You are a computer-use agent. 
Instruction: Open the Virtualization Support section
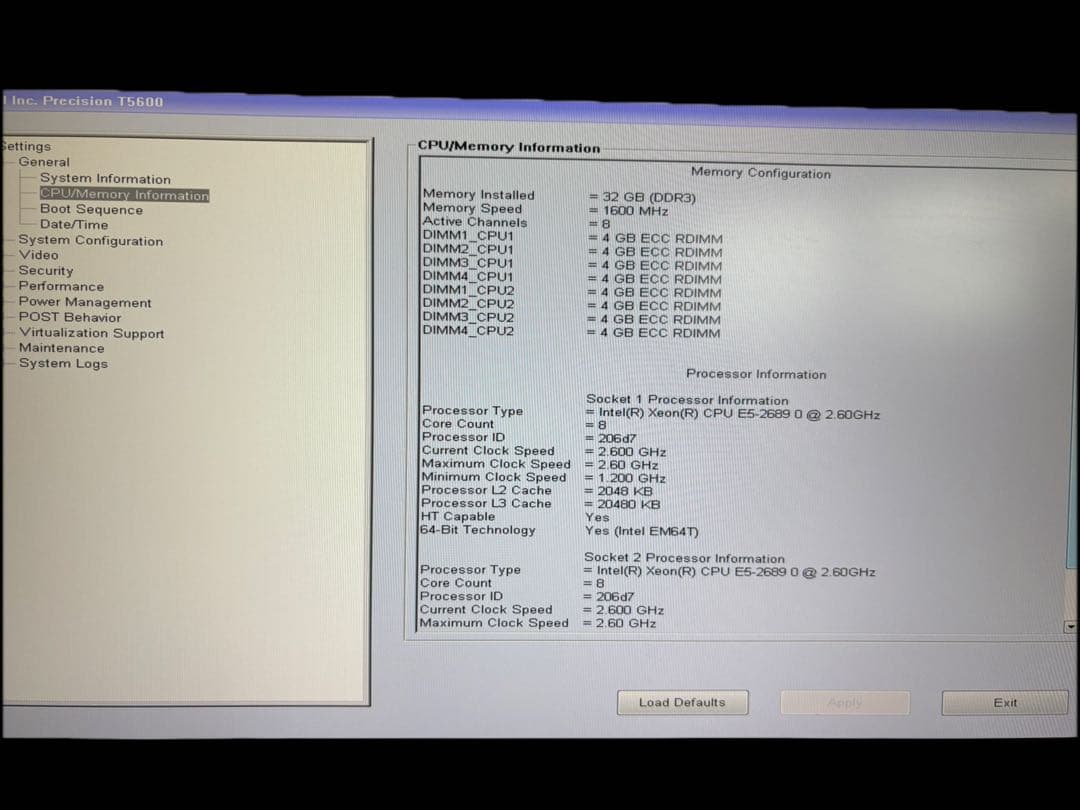tap(91, 332)
